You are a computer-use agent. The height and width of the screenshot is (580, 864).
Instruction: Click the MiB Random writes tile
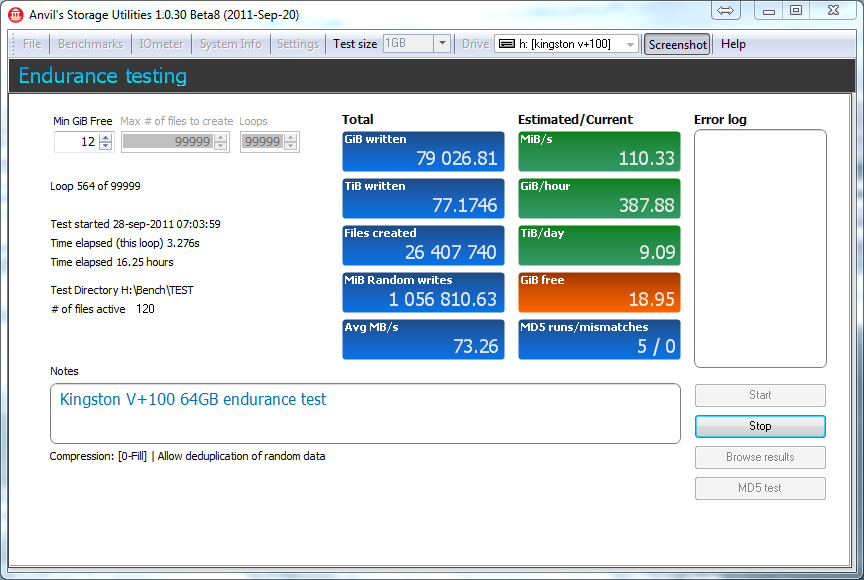point(423,292)
